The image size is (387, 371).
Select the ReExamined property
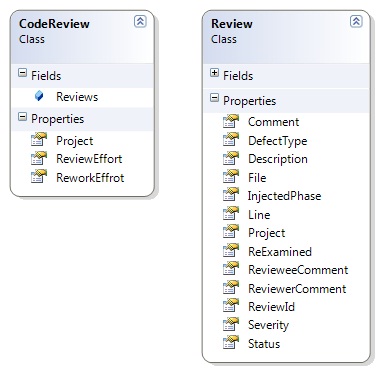click(x=280, y=252)
